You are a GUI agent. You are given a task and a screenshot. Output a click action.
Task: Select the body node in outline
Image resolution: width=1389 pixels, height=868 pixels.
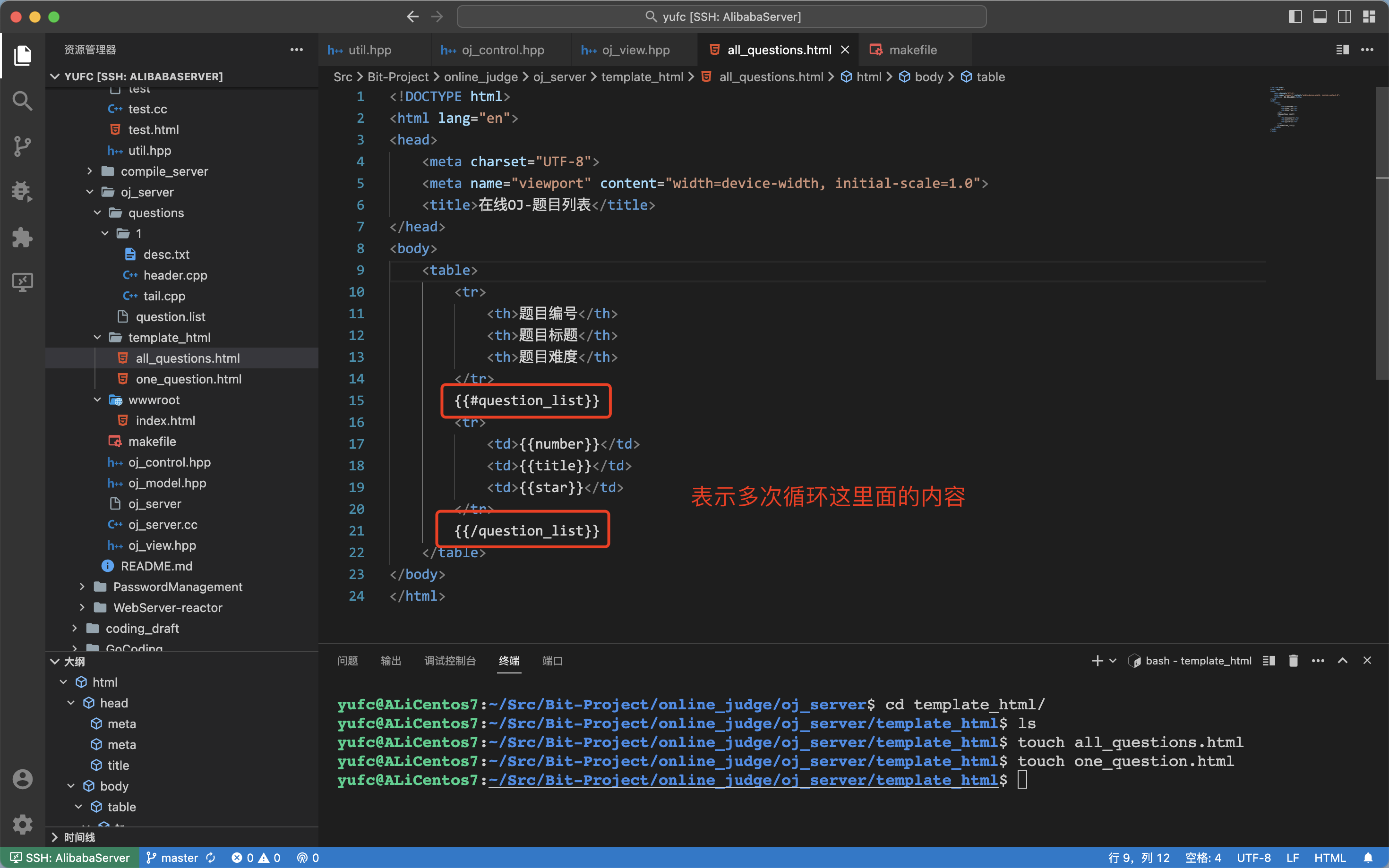(181, 786)
